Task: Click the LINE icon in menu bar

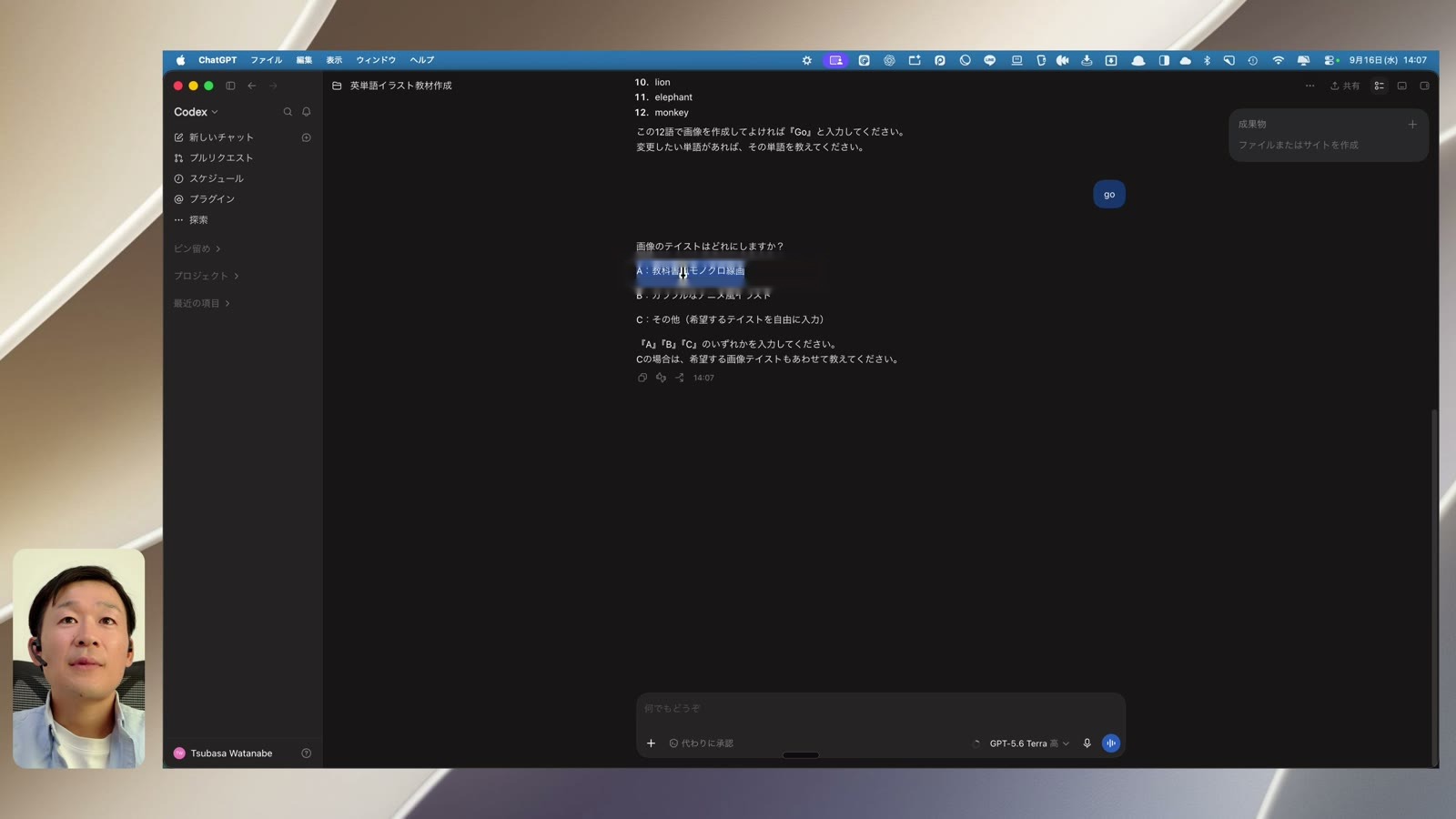Action: (990, 60)
